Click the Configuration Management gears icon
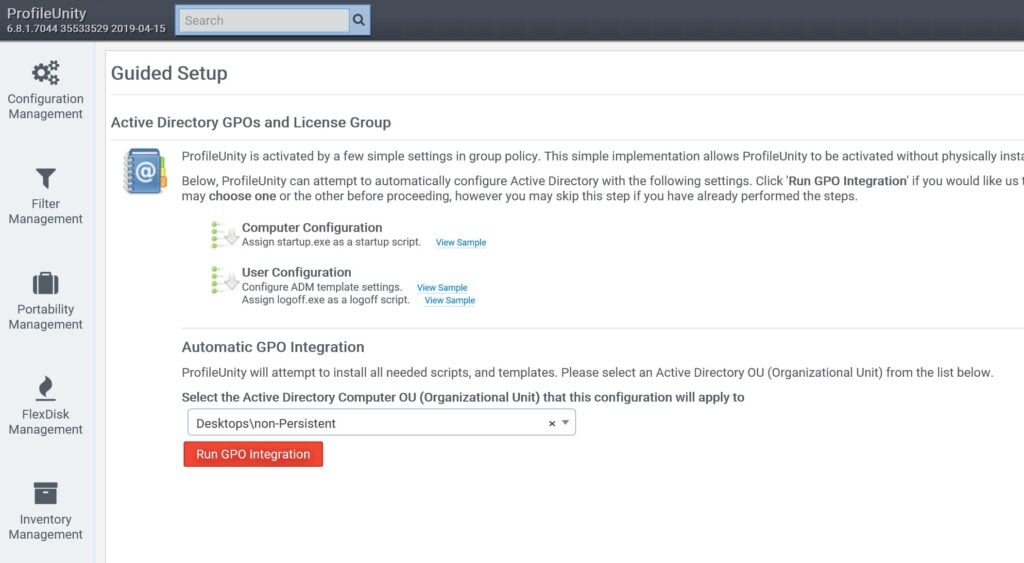Image resolution: width=1024 pixels, height=563 pixels. (x=45, y=73)
